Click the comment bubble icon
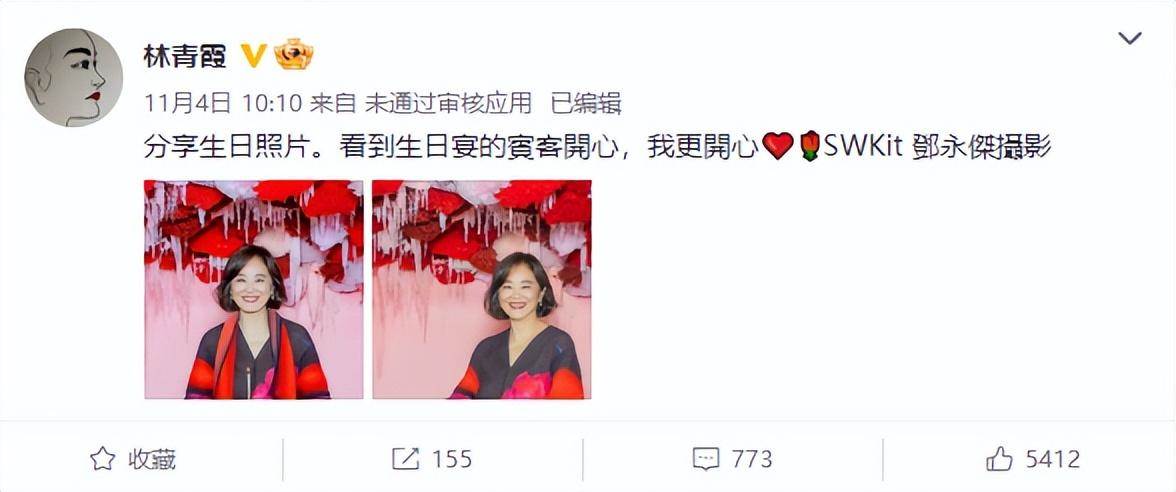This screenshot has width=1176, height=492. tap(706, 459)
